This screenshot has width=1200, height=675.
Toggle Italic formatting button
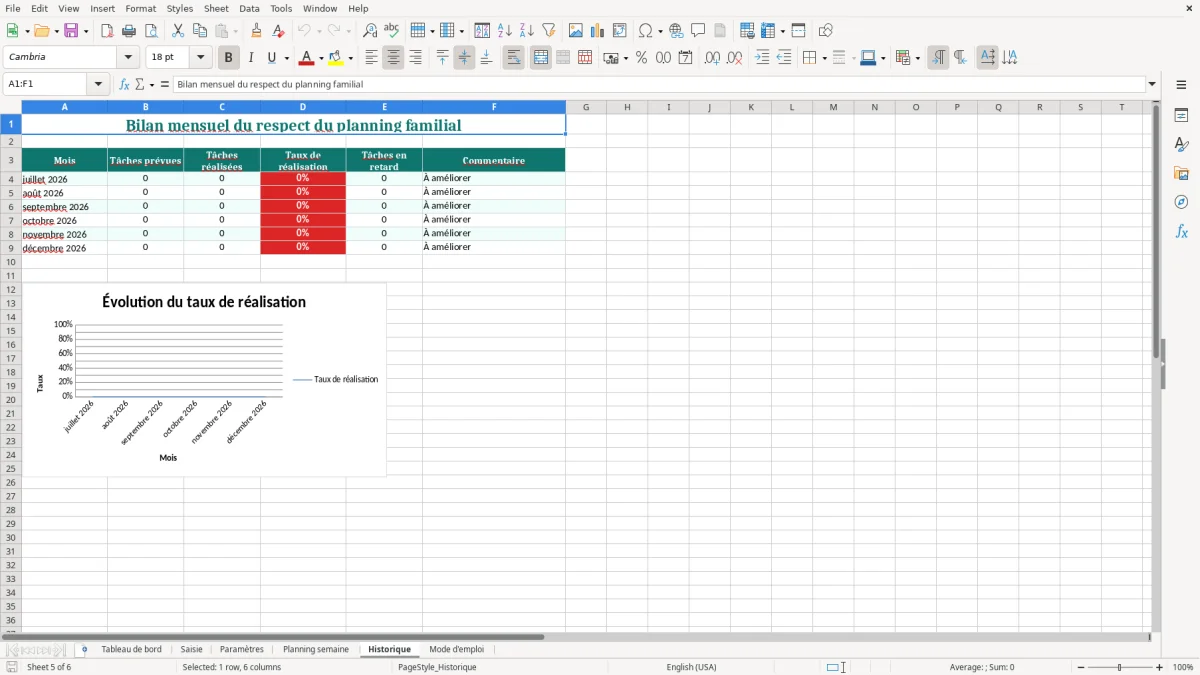[251, 58]
